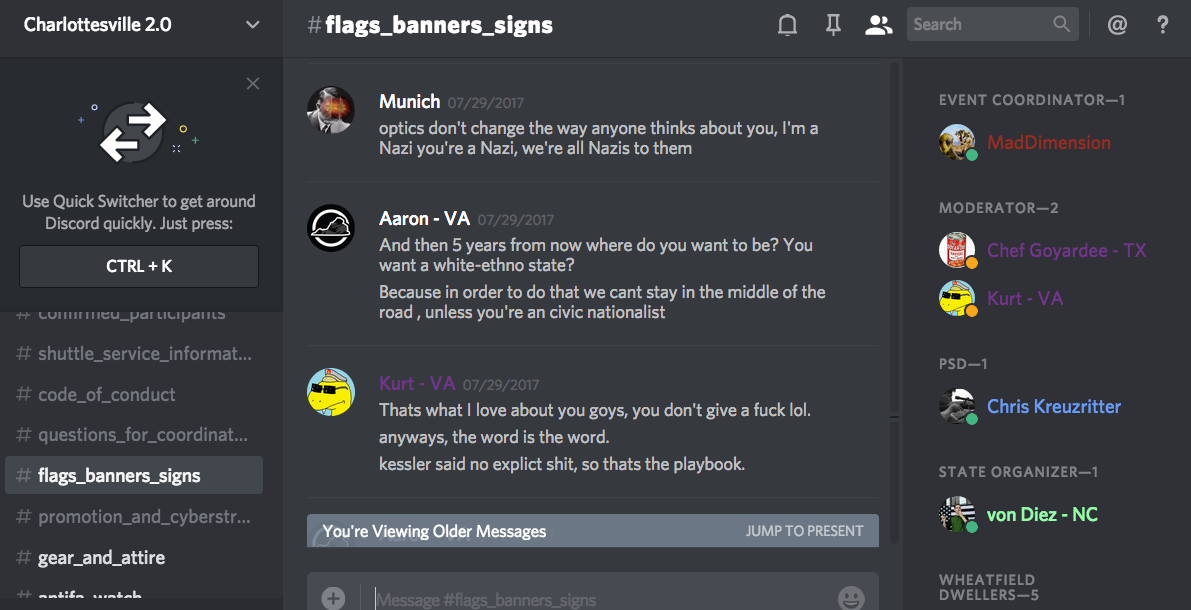1191x610 pixels.
Task: Click the attach file plus button
Action: 333,598
